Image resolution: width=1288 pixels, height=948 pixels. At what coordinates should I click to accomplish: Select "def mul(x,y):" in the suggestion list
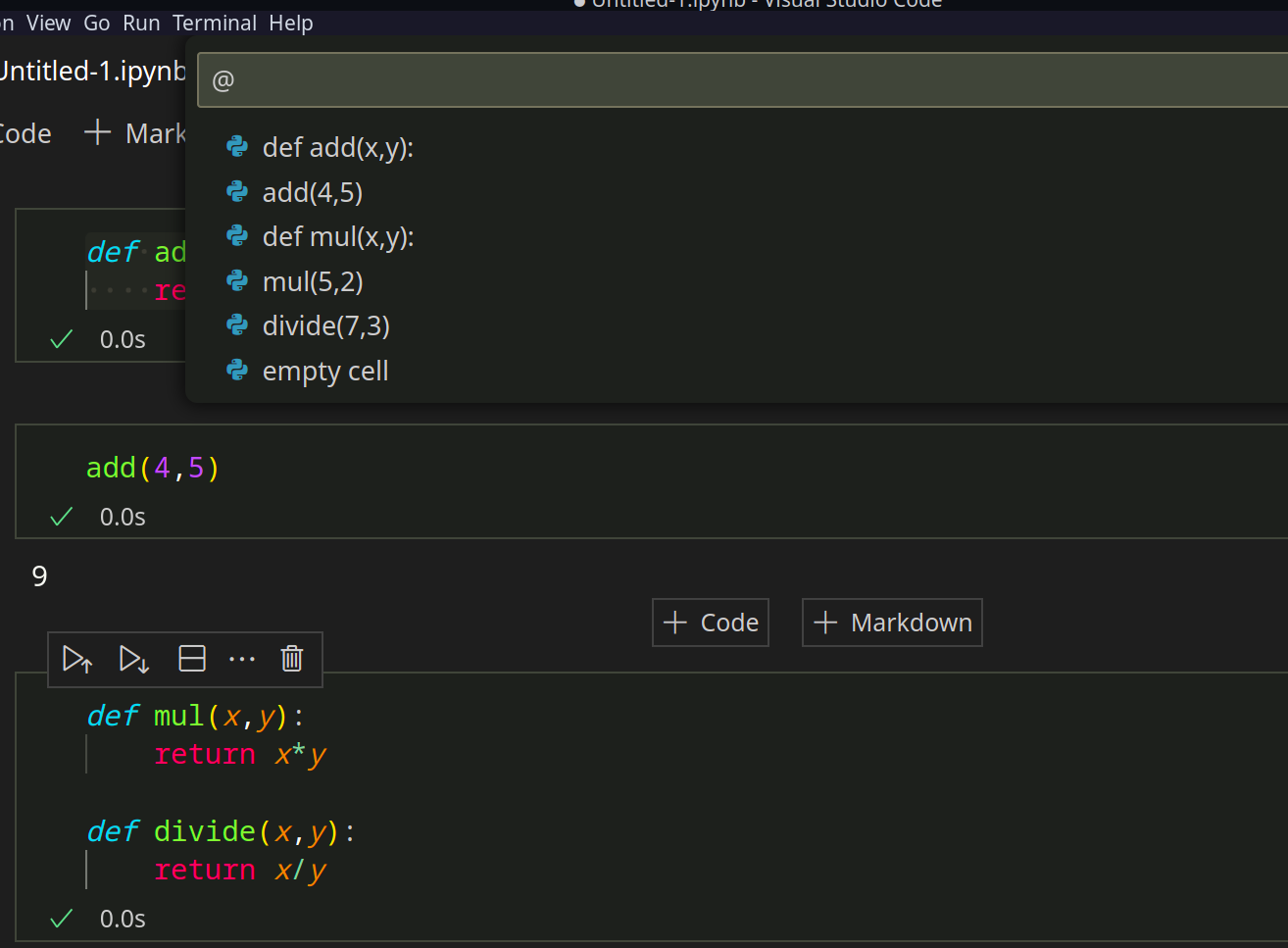(337, 236)
